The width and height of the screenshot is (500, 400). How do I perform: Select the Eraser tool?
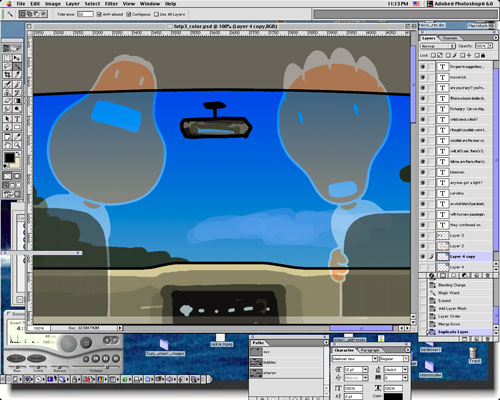pyautogui.click(x=7, y=100)
